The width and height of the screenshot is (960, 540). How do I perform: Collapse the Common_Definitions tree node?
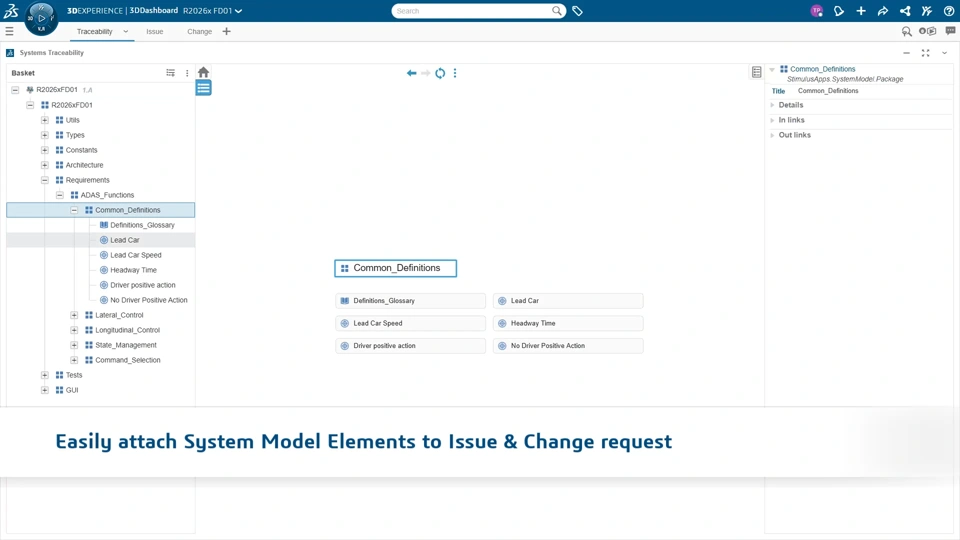coord(74,210)
